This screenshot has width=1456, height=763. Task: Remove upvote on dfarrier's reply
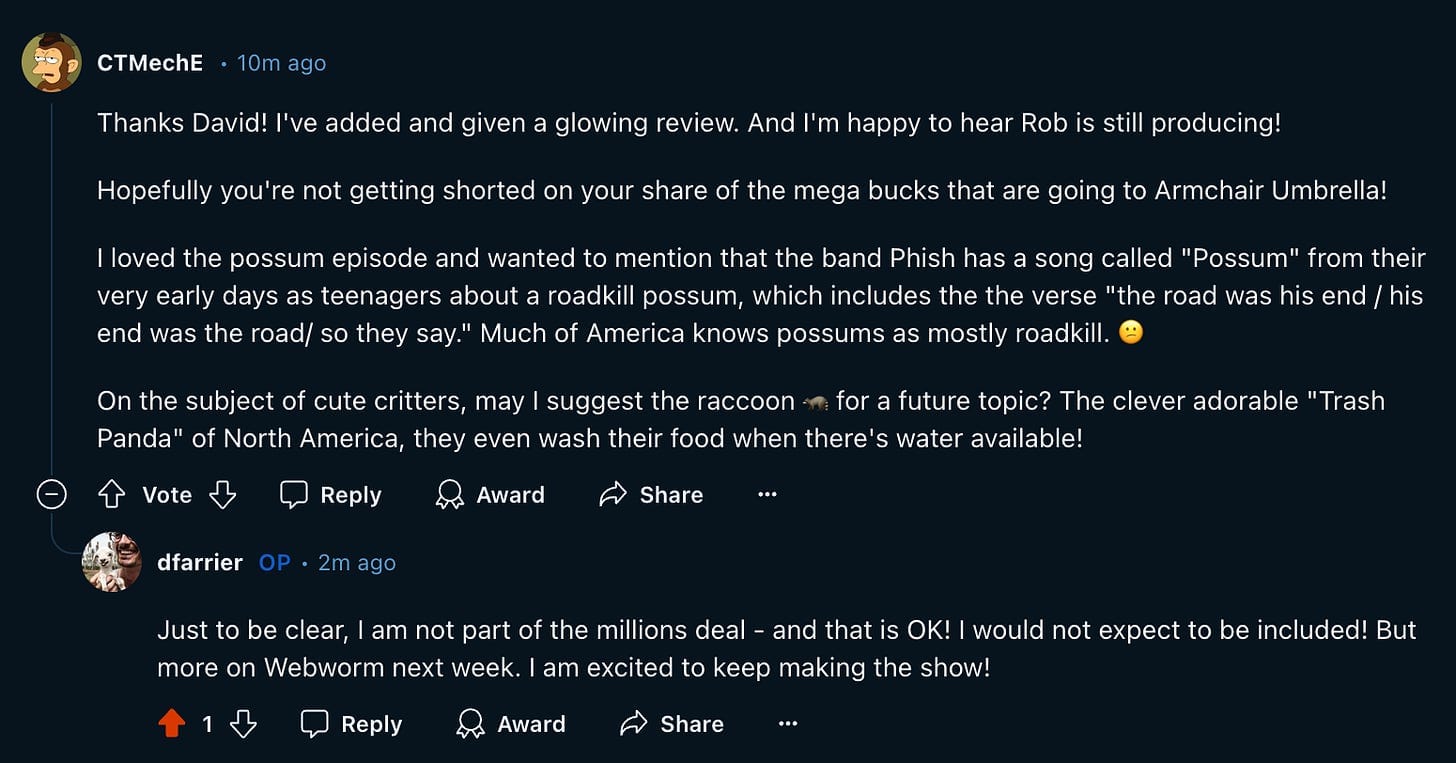pyautogui.click(x=172, y=723)
